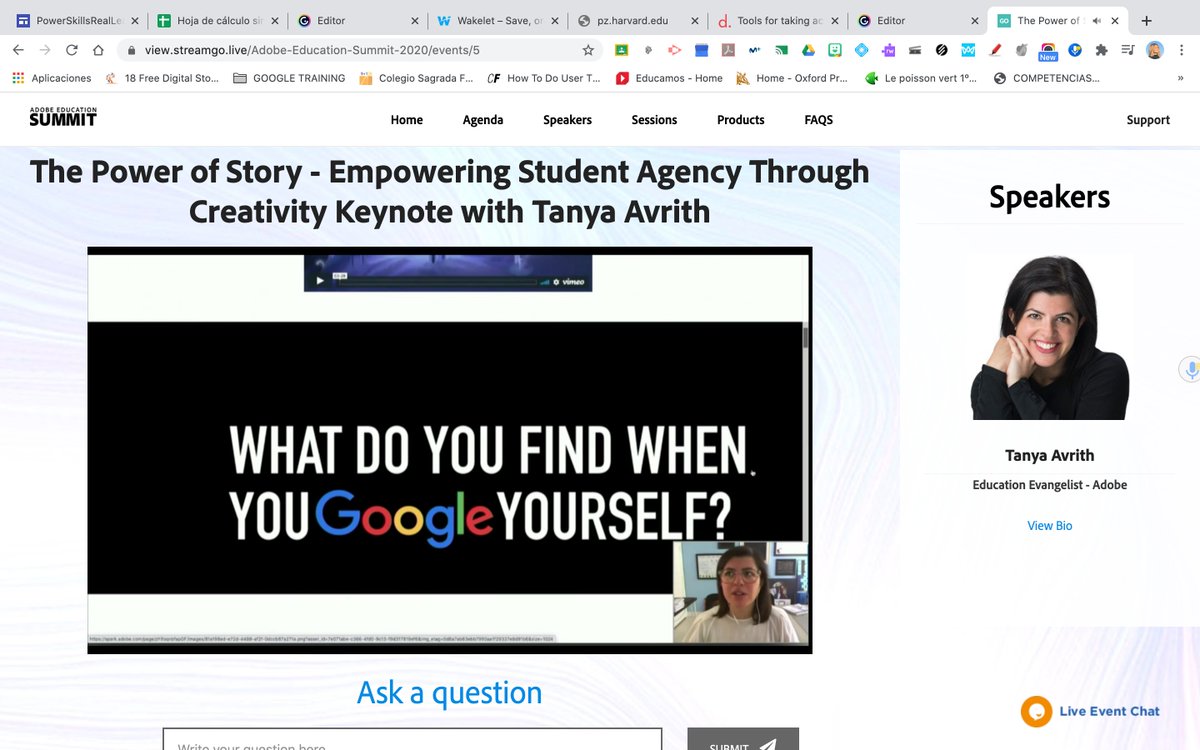The width and height of the screenshot is (1200, 750).
Task: Open the clapperboard extension icon
Action: coord(914,50)
